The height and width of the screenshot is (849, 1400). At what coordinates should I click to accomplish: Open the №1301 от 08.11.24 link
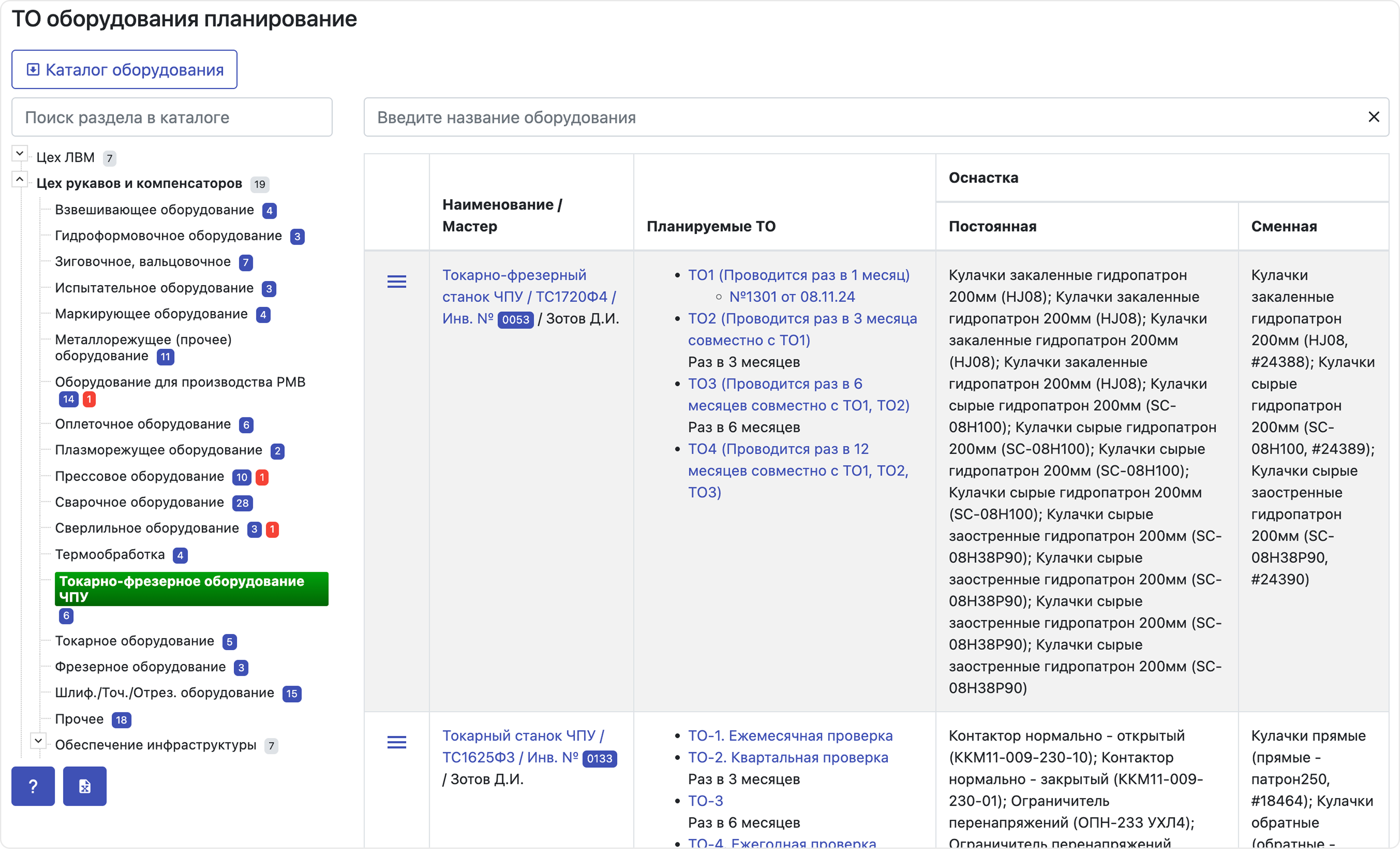tap(792, 296)
